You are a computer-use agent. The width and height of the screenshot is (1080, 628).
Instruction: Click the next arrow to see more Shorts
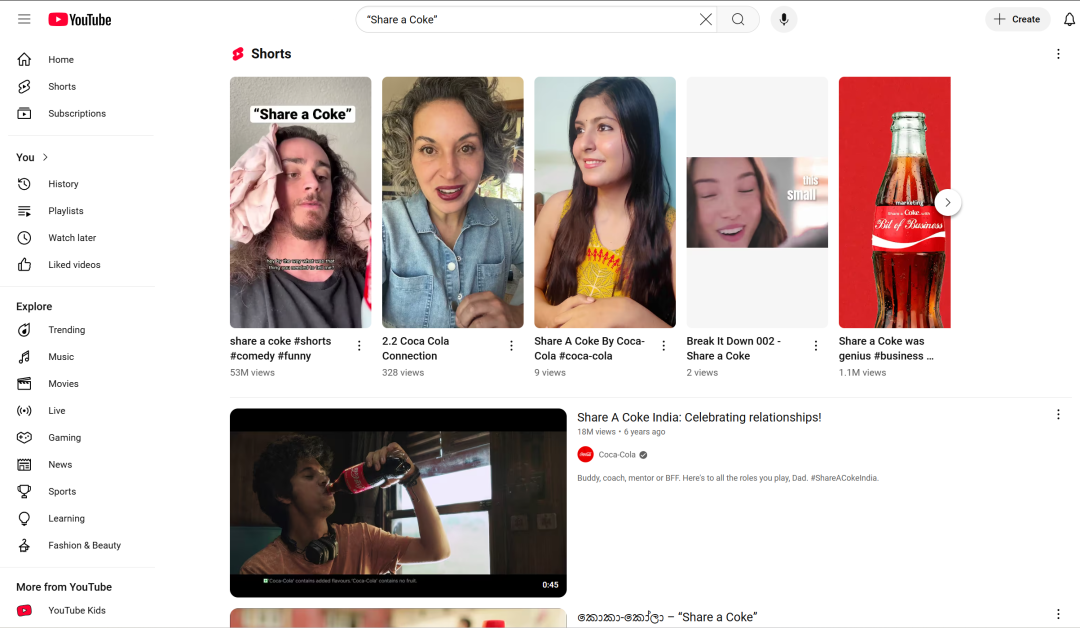click(x=947, y=202)
